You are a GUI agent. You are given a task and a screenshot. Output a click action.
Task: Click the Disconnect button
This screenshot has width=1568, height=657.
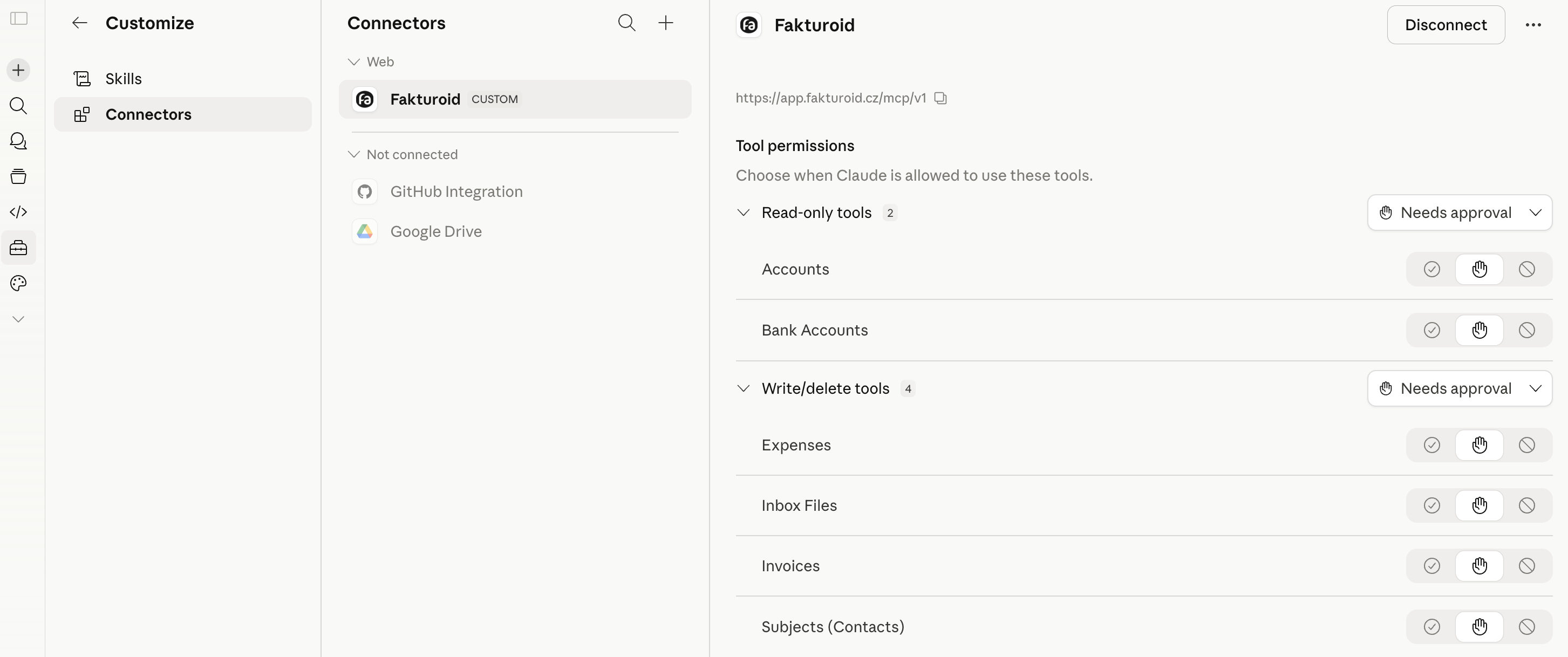1446,25
